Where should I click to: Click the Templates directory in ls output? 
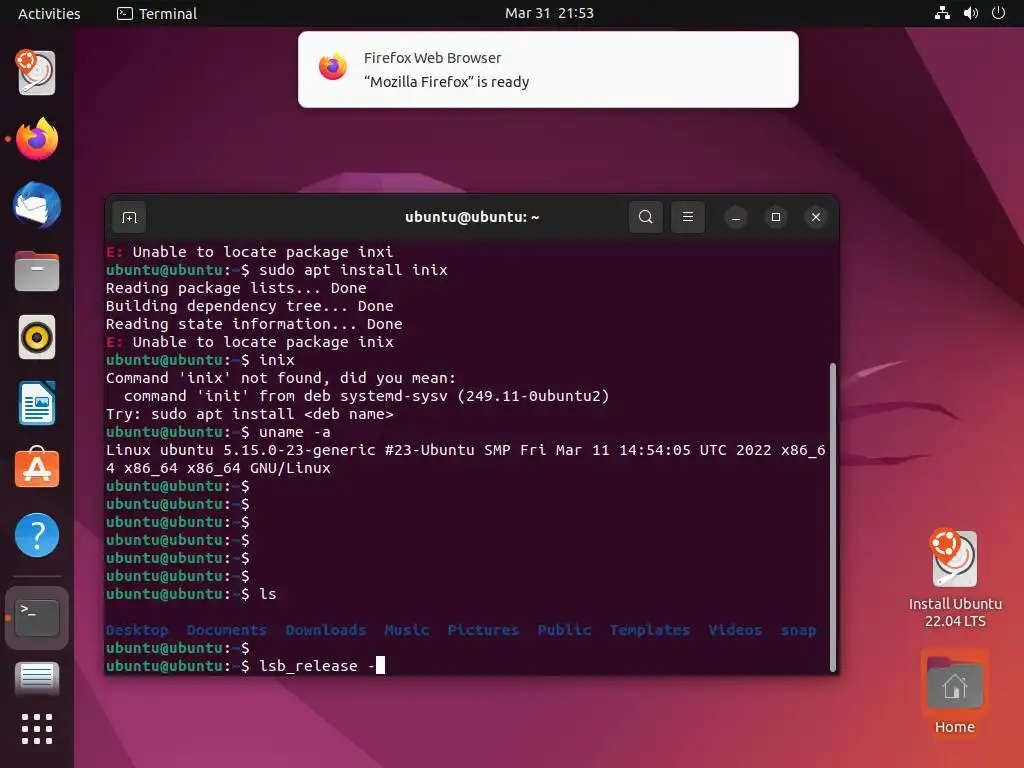649,630
